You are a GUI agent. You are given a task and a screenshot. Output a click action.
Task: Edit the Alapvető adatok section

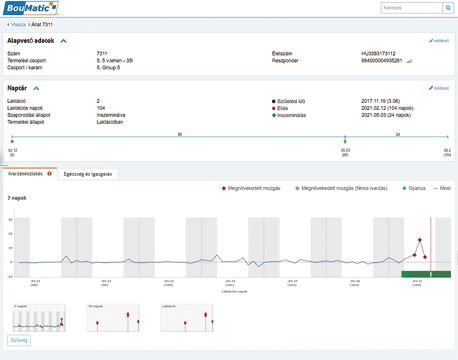click(x=439, y=41)
